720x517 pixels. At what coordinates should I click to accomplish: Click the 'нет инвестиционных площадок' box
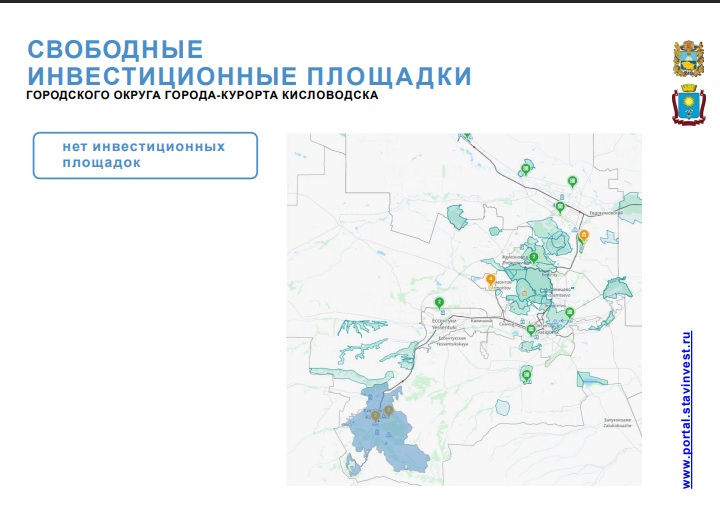tap(145, 155)
